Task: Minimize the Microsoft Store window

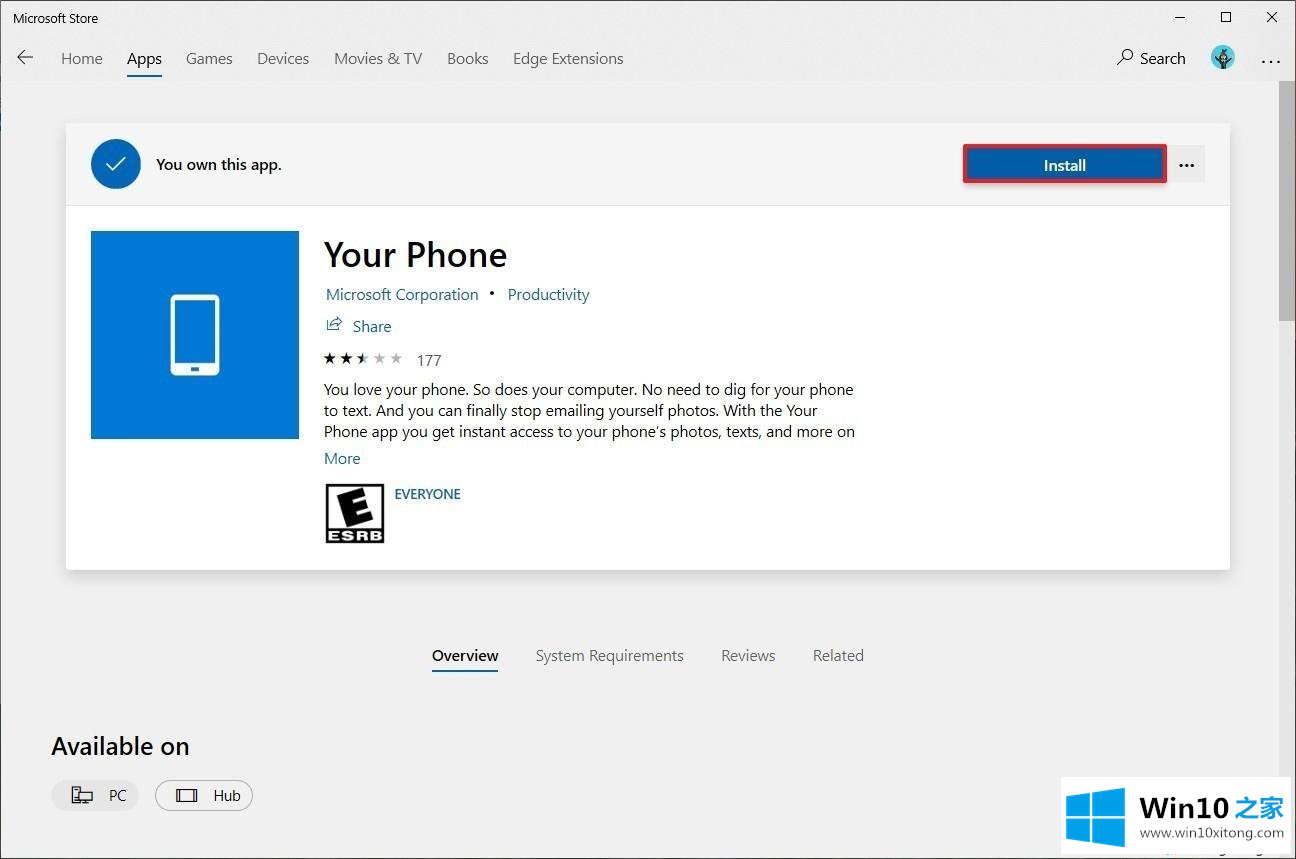Action: 1180,17
